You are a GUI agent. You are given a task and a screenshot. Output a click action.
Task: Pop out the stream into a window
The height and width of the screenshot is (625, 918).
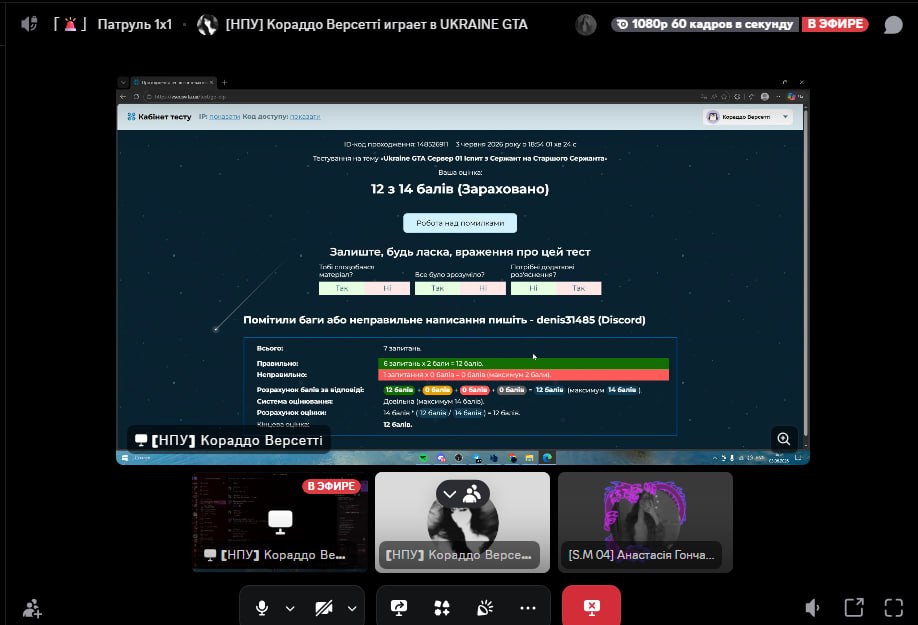(x=854, y=607)
